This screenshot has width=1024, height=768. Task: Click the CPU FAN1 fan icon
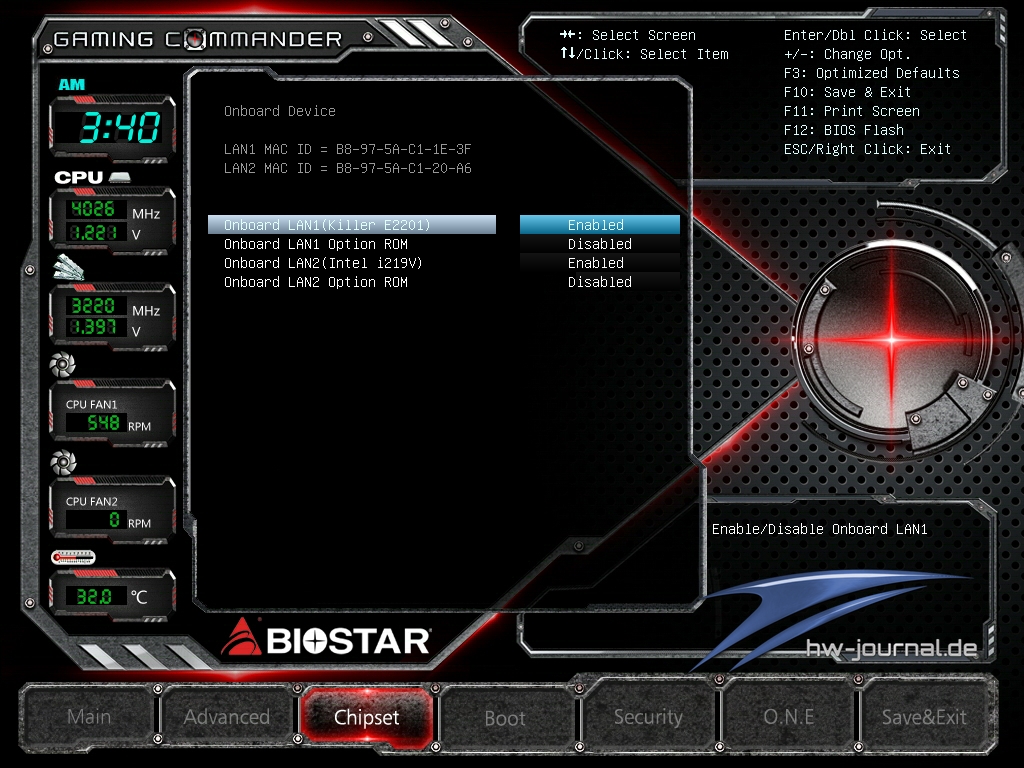click(63, 366)
